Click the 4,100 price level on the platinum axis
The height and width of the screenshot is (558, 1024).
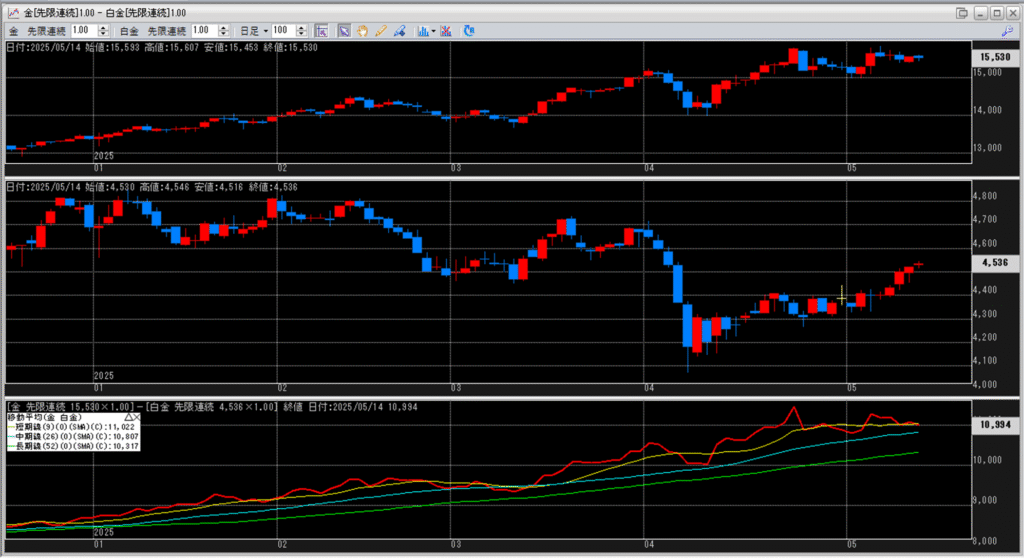[x=985, y=361]
